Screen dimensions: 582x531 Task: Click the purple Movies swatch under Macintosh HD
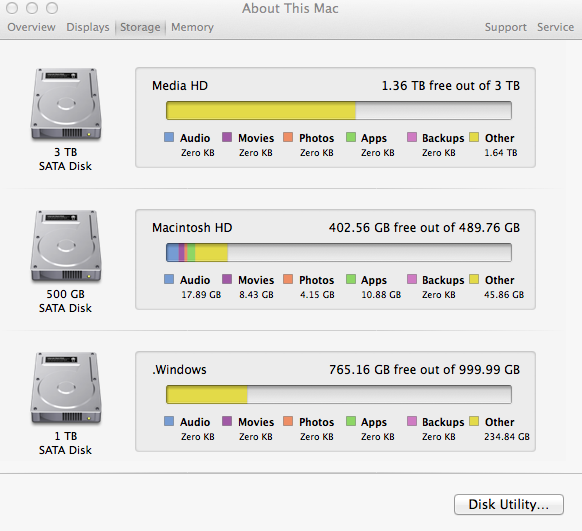pyautogui.click(x=227, y=279)
